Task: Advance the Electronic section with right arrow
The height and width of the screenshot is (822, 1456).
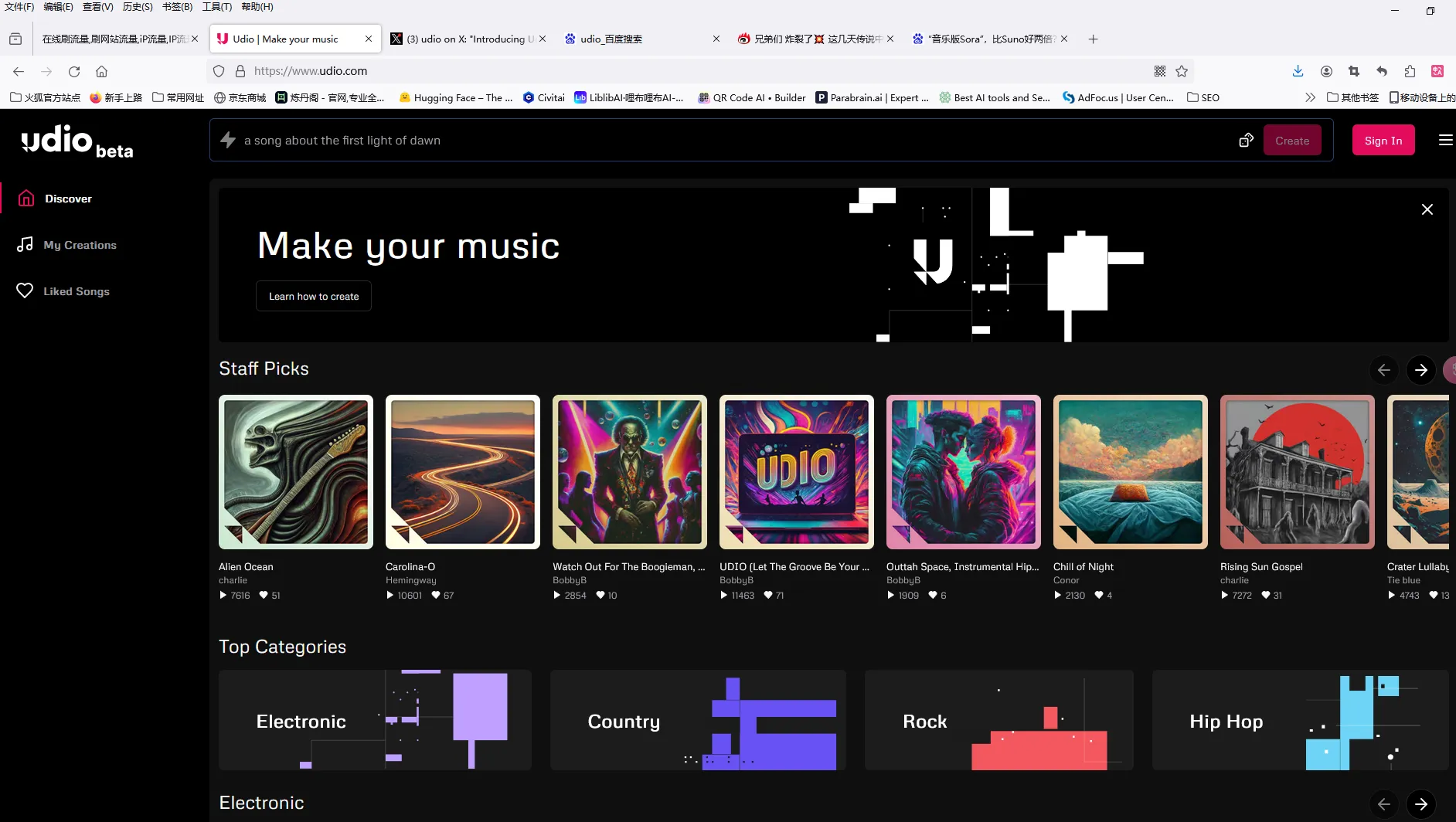Action: (1420, 804)
